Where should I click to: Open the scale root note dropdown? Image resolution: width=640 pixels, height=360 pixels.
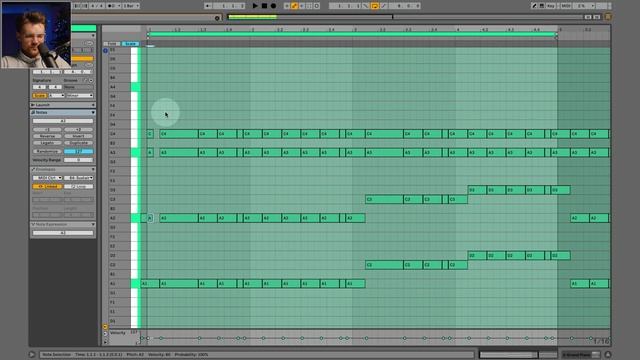click(x=56, y=96)
